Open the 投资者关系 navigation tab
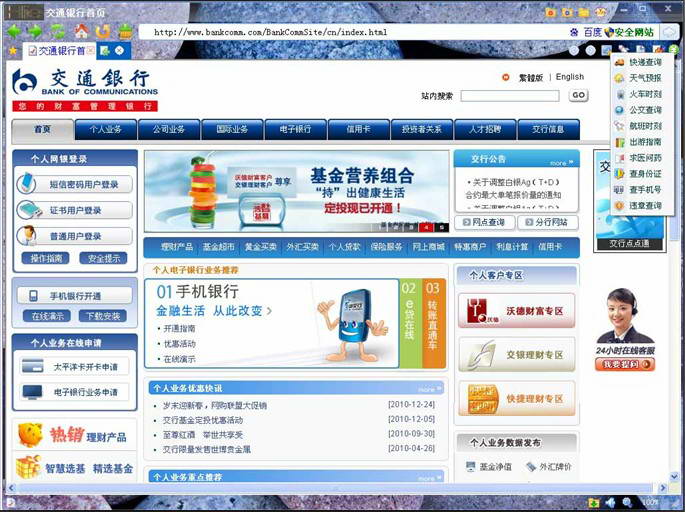The image size is (685, 512). (422, 130)
